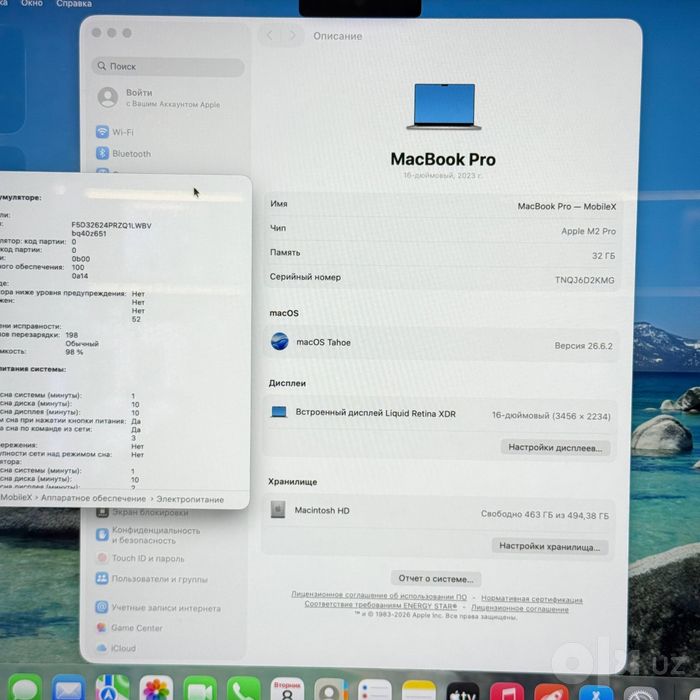Click Войти с Вашим Аккаунтом Apple
The image size is (700, 700).
[159, 98]
